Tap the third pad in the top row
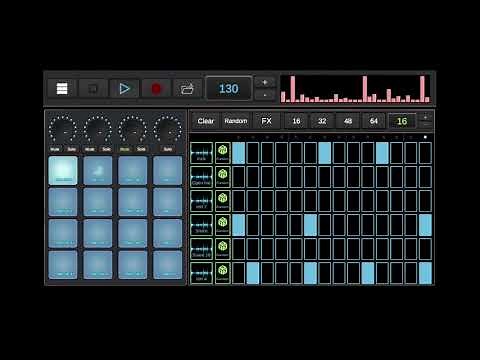Screen dimensions: 480x360 133,170
